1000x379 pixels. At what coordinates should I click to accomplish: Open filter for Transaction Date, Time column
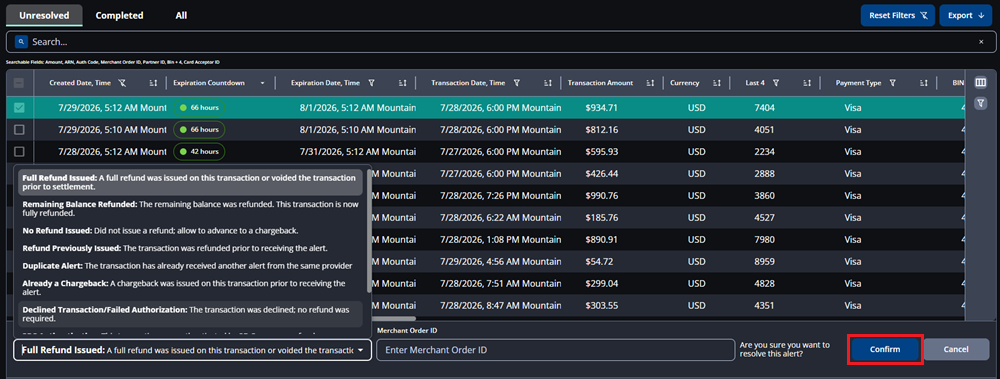coord(517,83)
